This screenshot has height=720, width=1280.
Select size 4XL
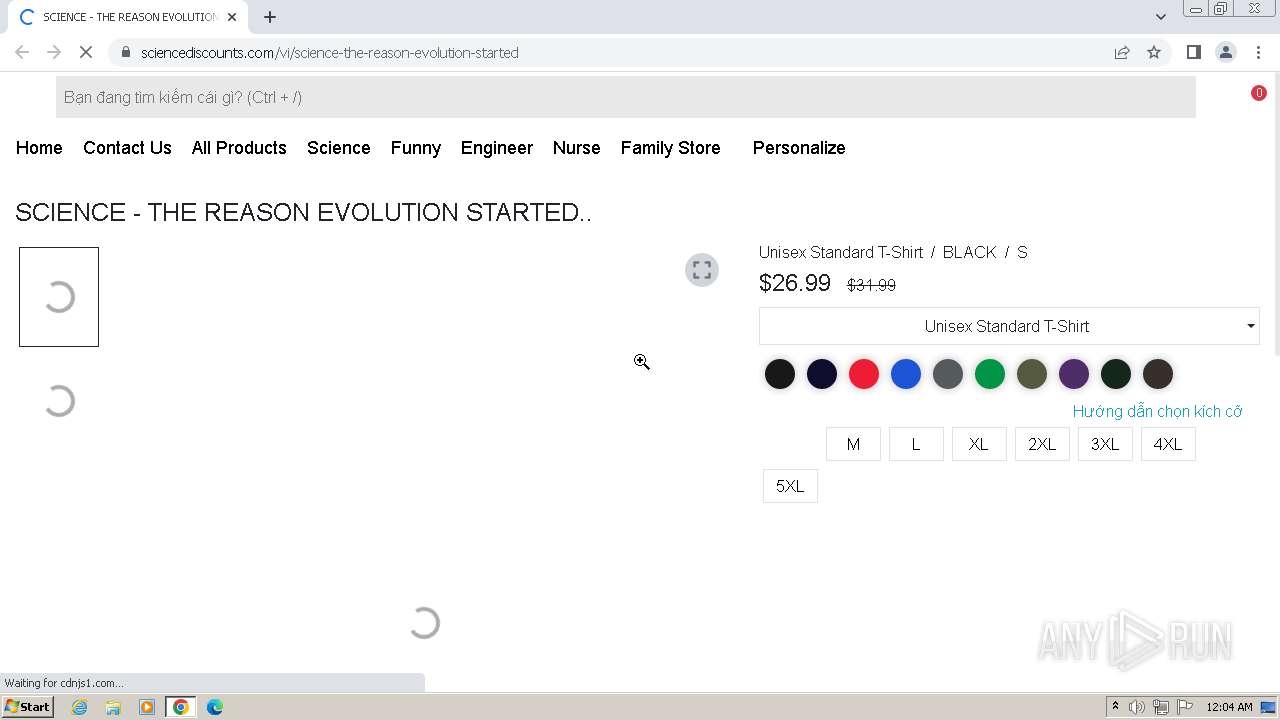(1168, 444)
